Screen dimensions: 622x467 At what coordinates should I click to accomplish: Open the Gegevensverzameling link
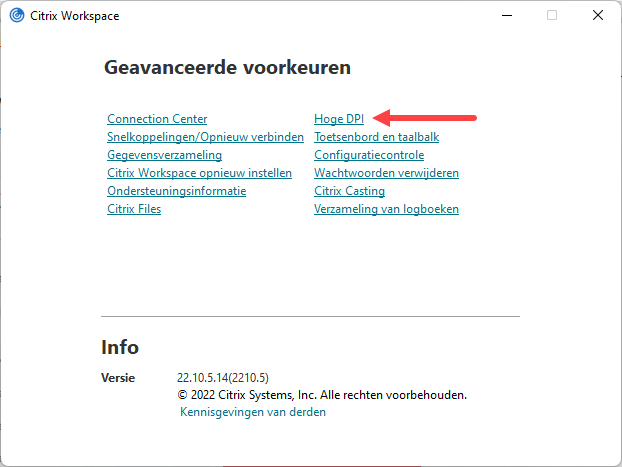(164, 155)
